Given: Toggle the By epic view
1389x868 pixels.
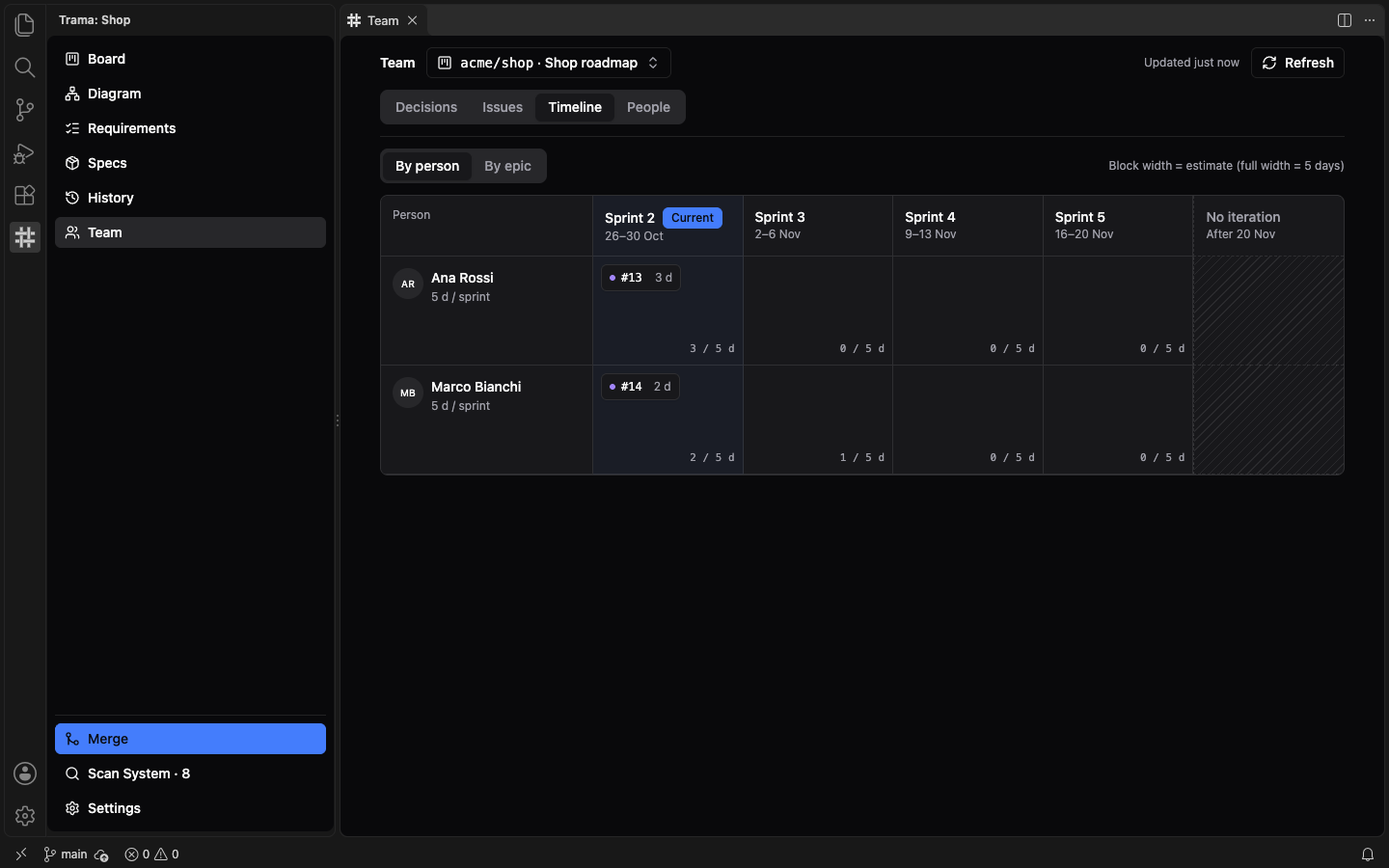Looking at the screenshot, I should coord(507,166).
